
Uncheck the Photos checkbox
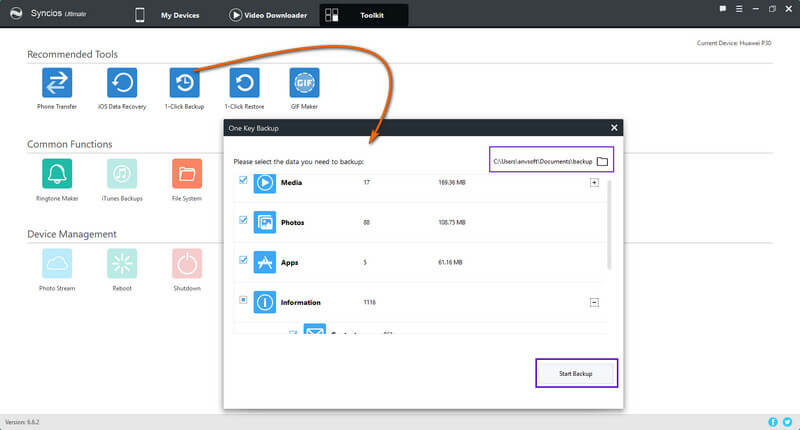243,220
